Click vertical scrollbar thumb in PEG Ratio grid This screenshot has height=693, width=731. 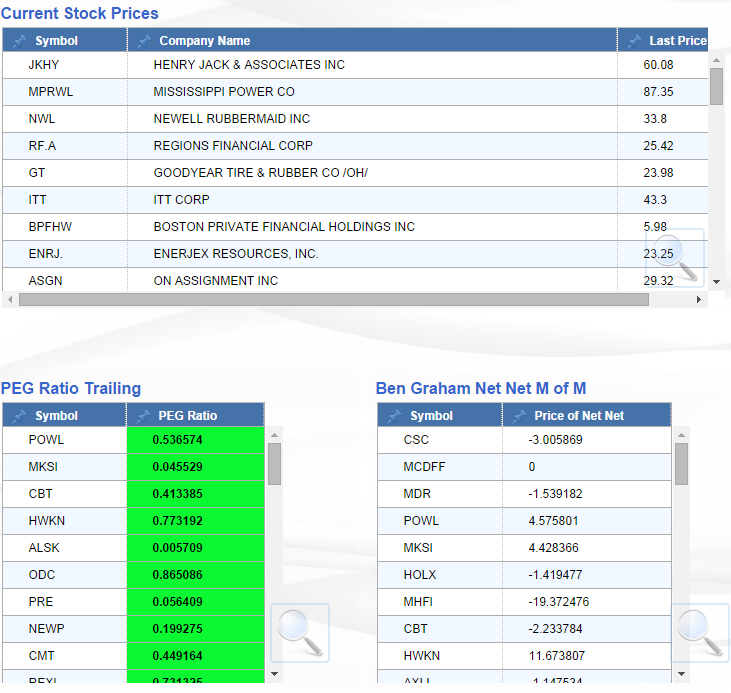point(275,464)
